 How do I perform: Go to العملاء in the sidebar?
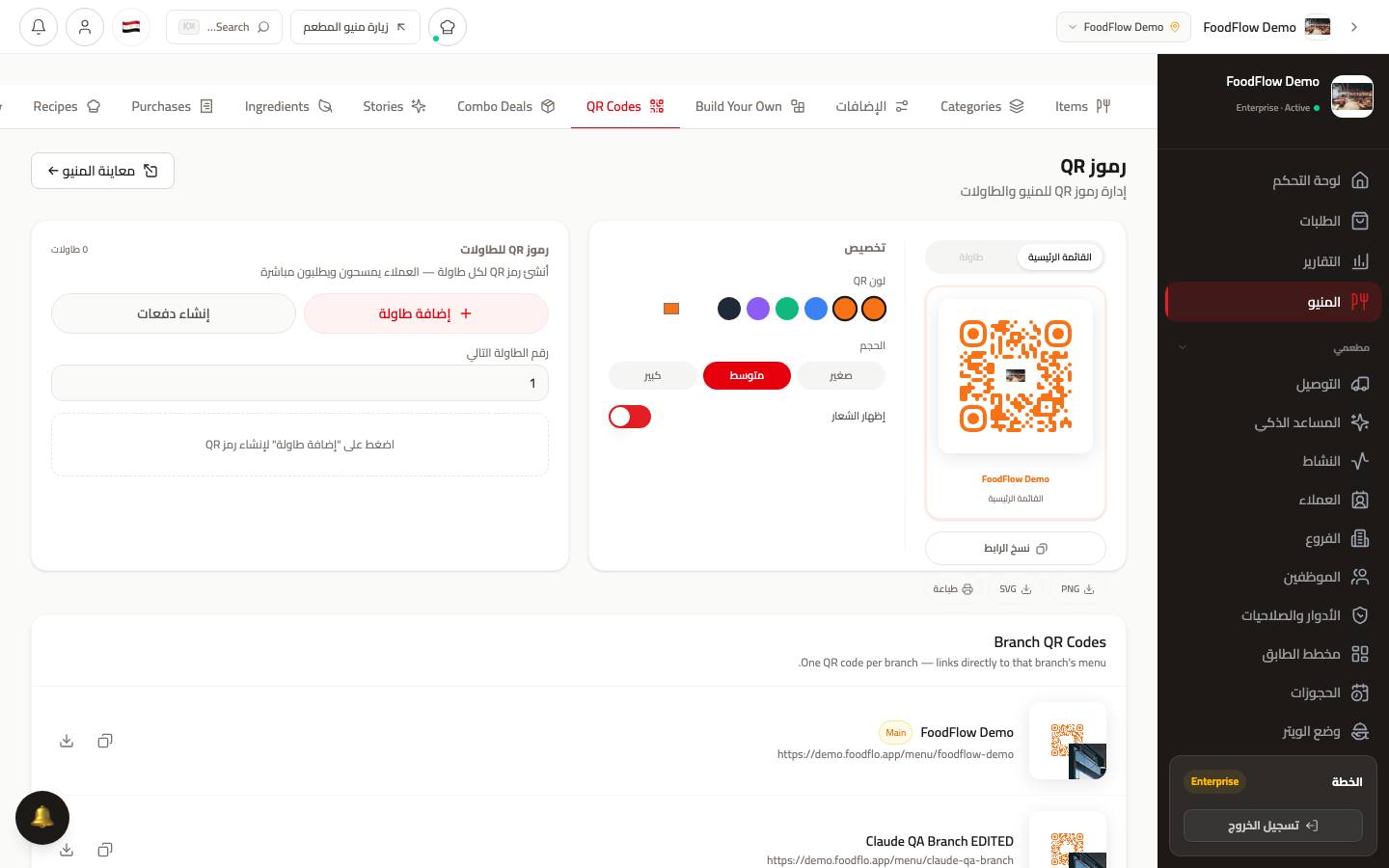click(x=1273, y=500)
